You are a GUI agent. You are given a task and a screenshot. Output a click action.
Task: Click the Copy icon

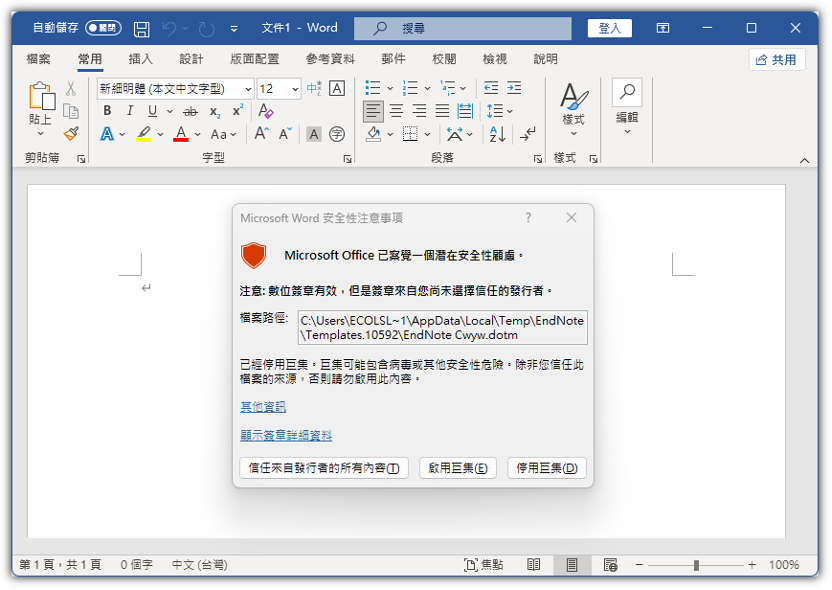click(71, 111)
